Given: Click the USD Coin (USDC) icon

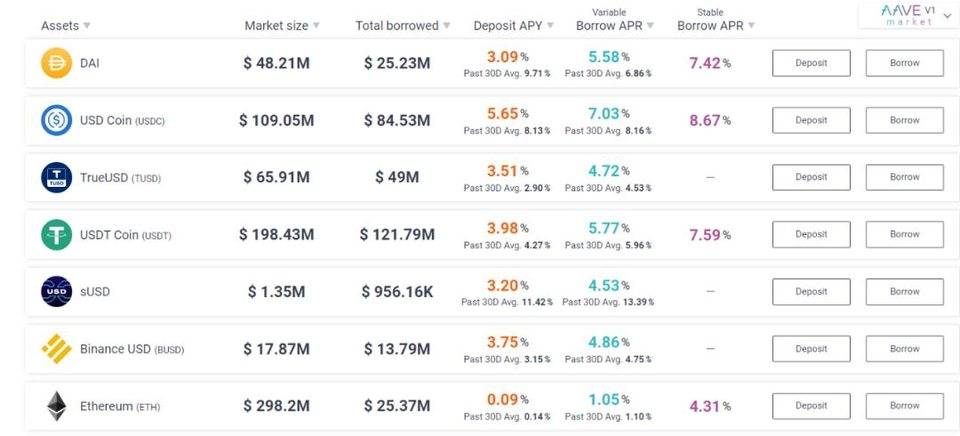Looking at the screenshot, I should [56, 121].
